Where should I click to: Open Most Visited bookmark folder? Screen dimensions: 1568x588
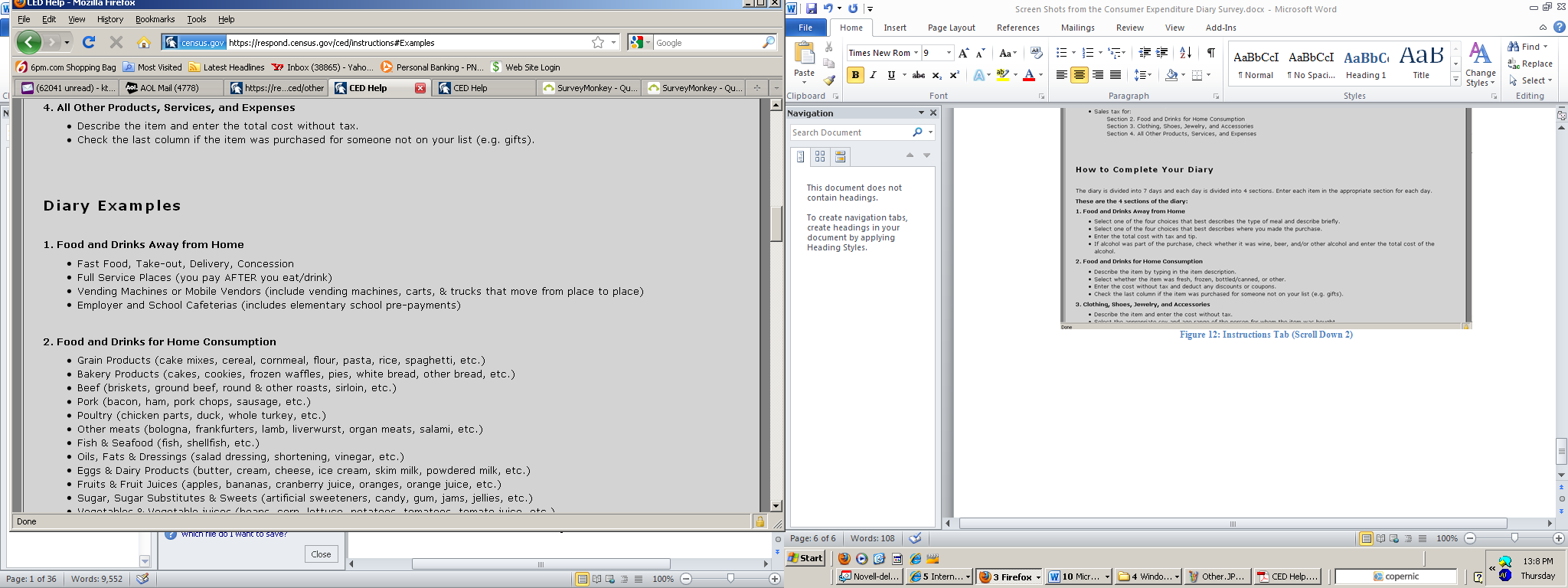[x=152, y=67]
